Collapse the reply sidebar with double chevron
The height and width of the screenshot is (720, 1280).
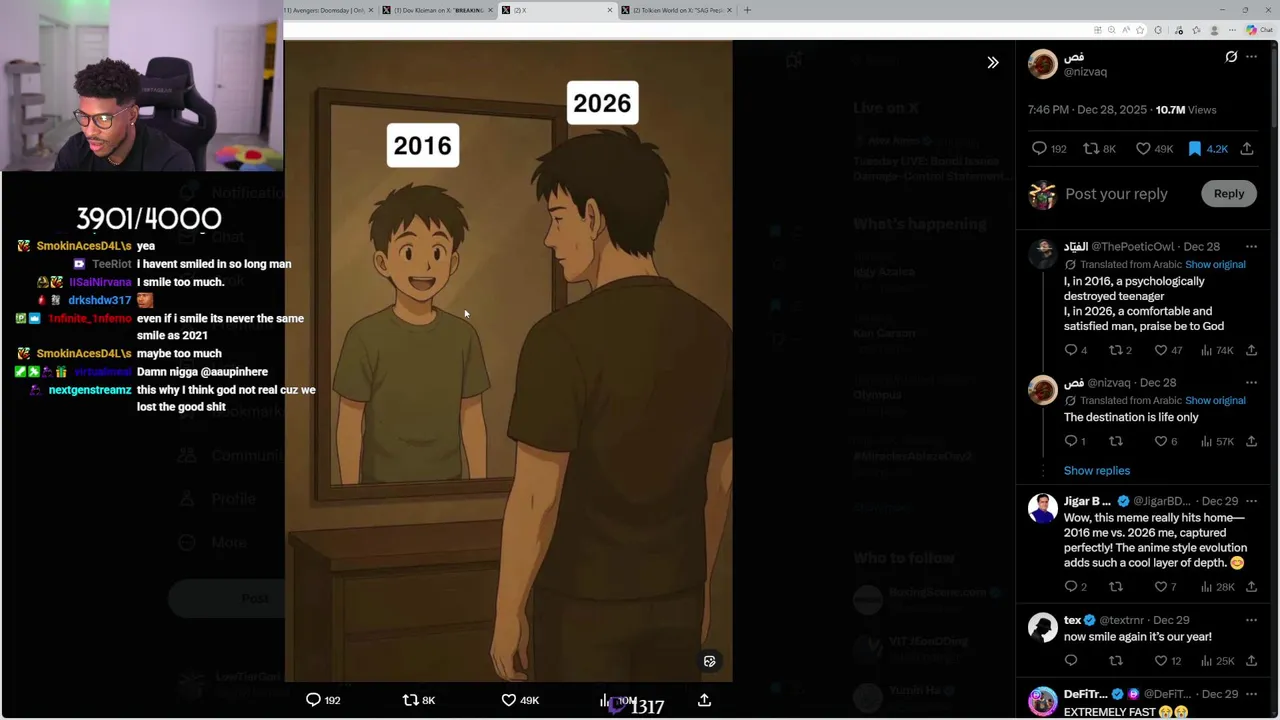pyautogui.click(x=992, y=63)
